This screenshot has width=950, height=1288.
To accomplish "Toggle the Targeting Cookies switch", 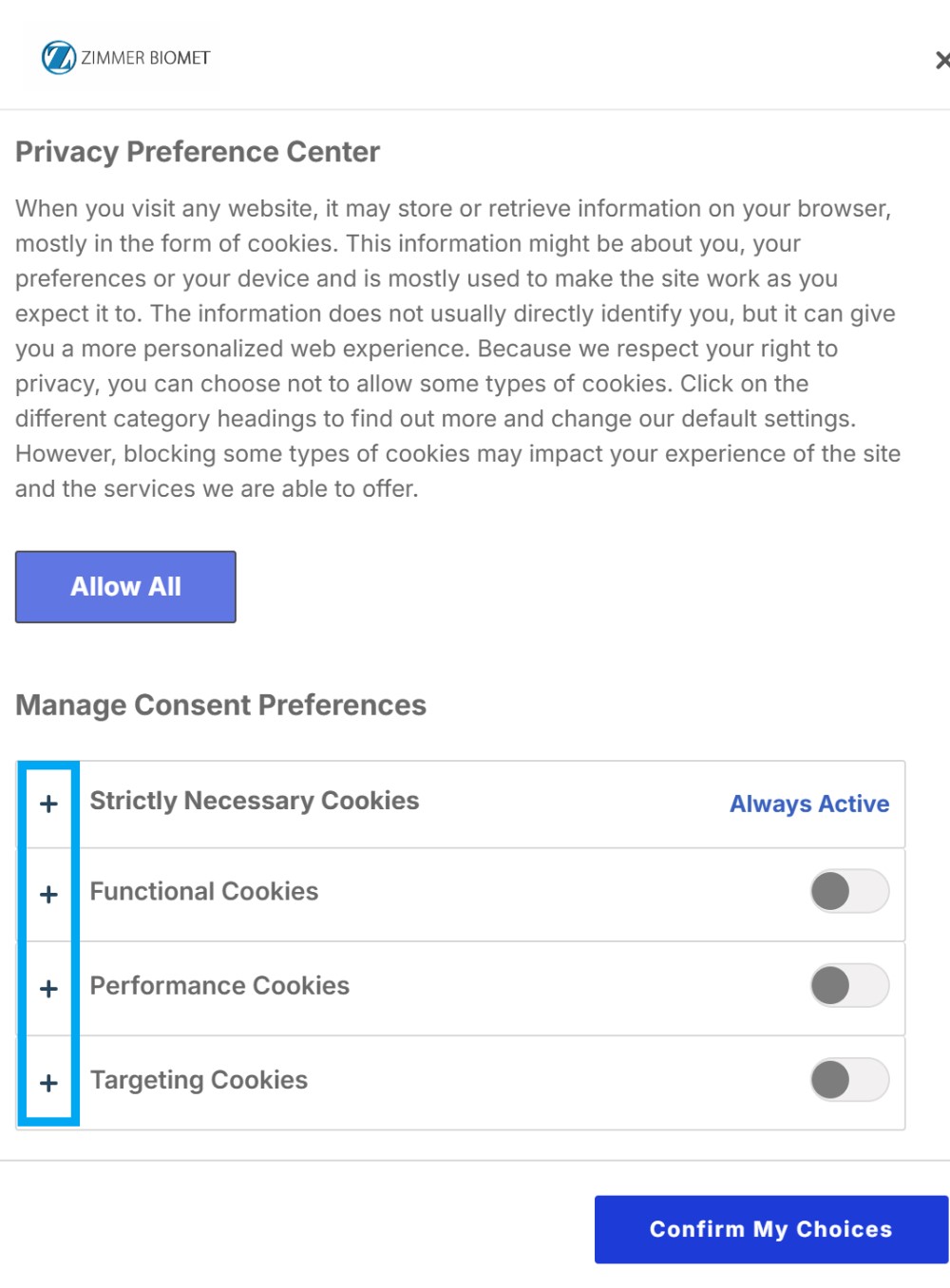I will coord(849,1079).
